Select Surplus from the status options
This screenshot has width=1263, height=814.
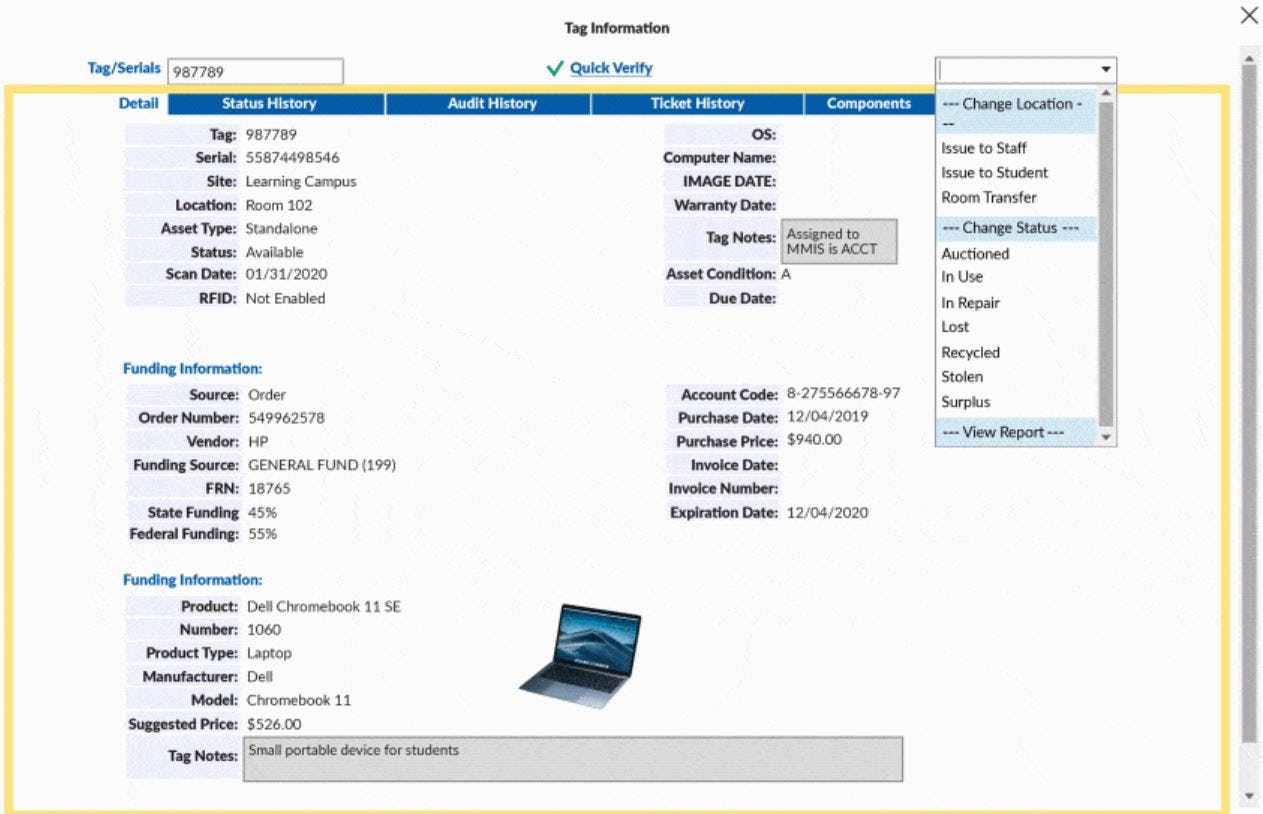[970, 401]
